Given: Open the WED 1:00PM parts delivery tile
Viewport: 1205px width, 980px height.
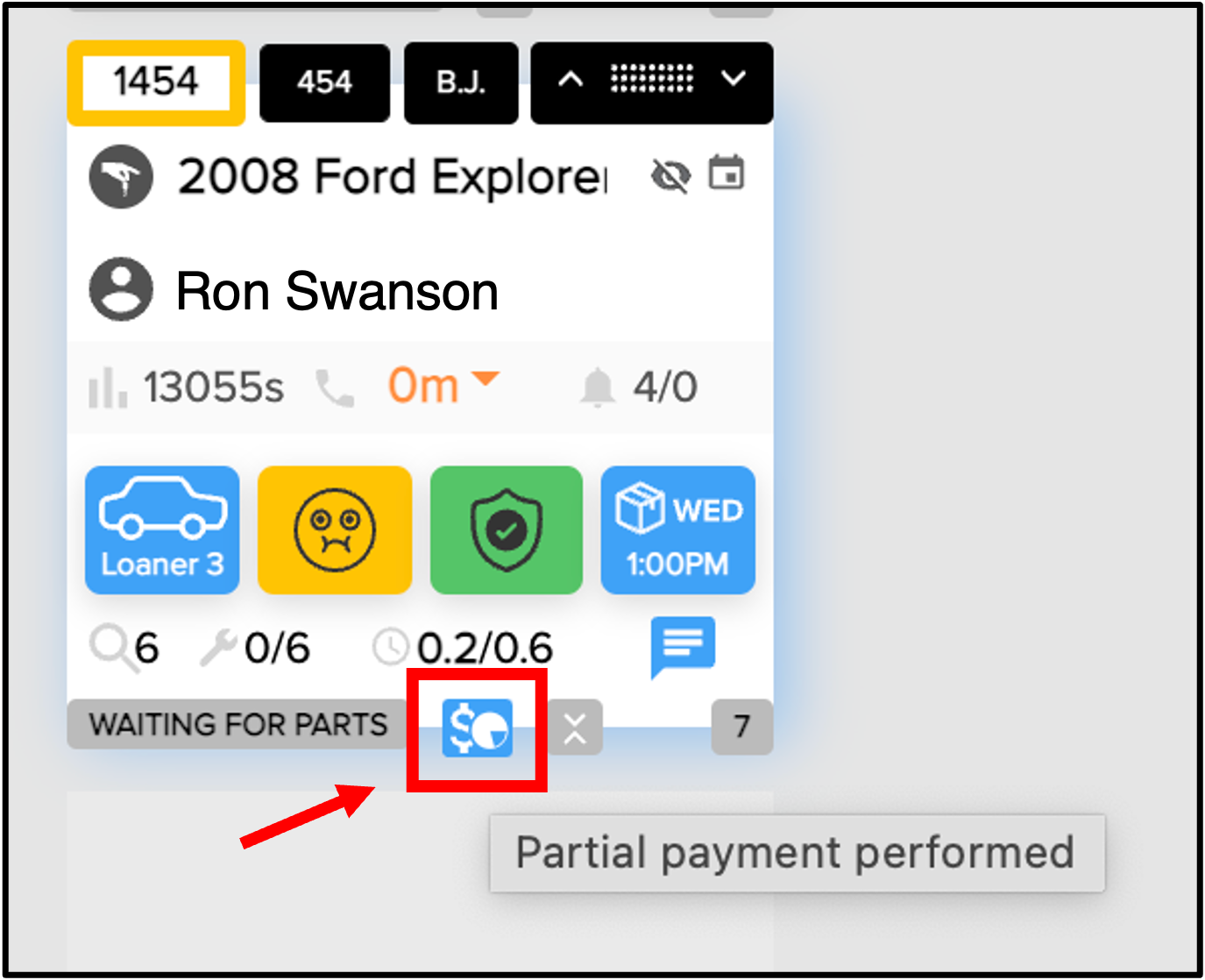Looking at the screenshot, I should click(677, 529).
